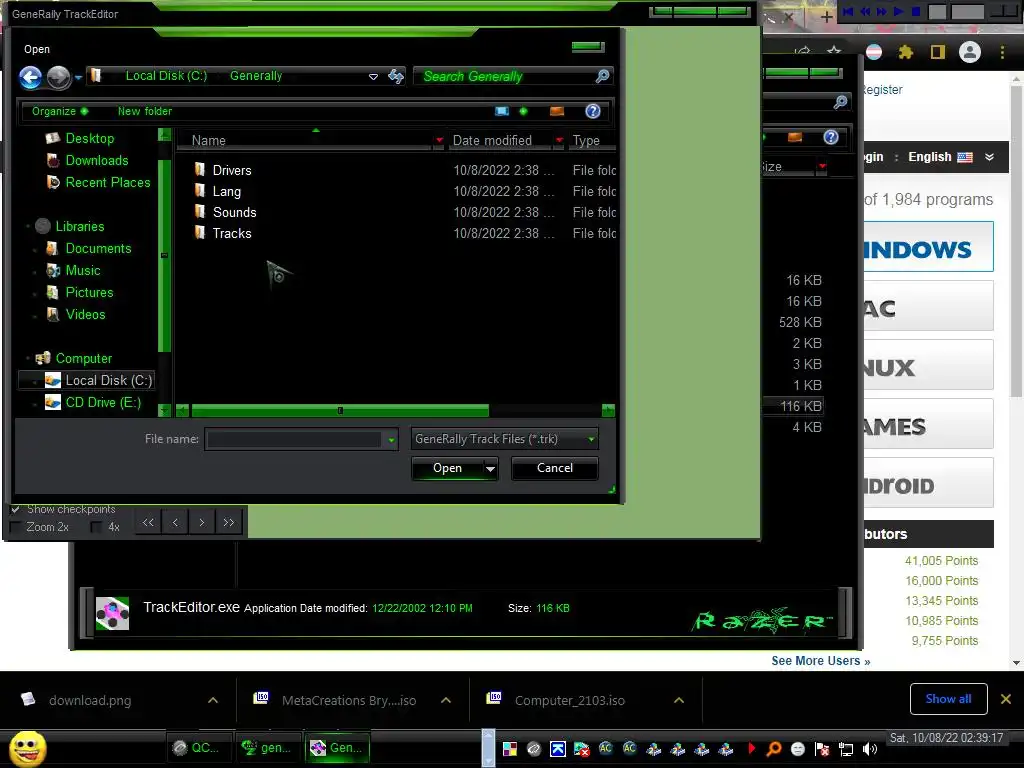Image resolution: width=1024 pixels, height=768 pixels.
Task: Open options chevron for Computer_2103.iso download
Action: click(x=679, y=700)
